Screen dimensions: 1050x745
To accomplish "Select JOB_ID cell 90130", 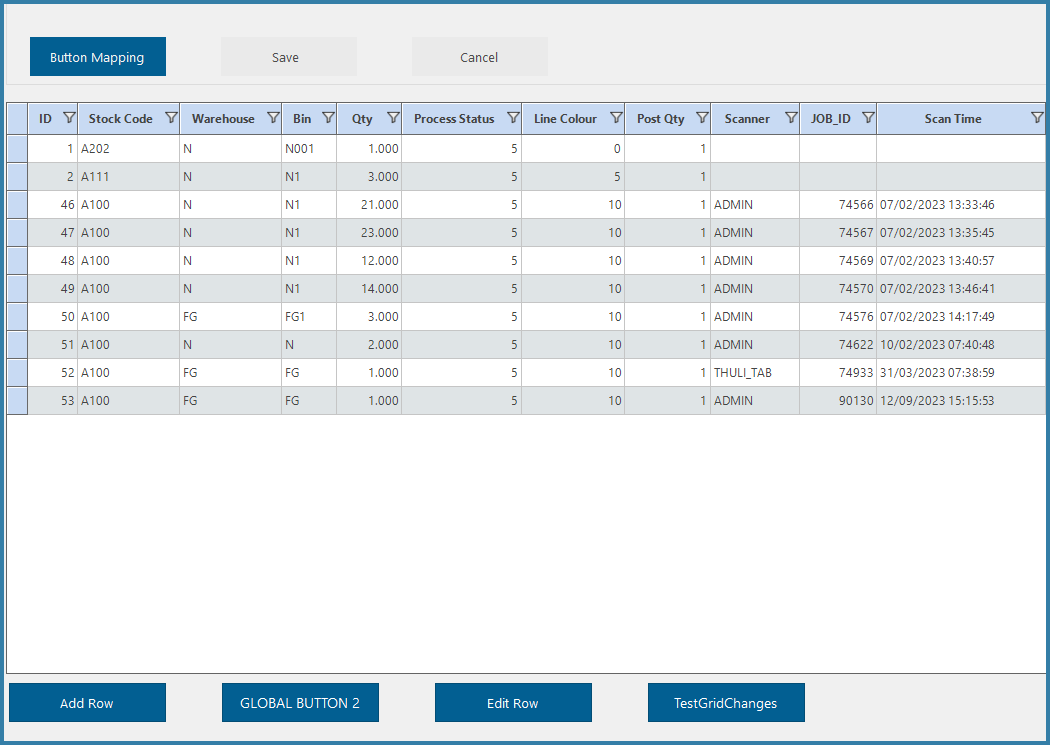I will tap(838, 401).
